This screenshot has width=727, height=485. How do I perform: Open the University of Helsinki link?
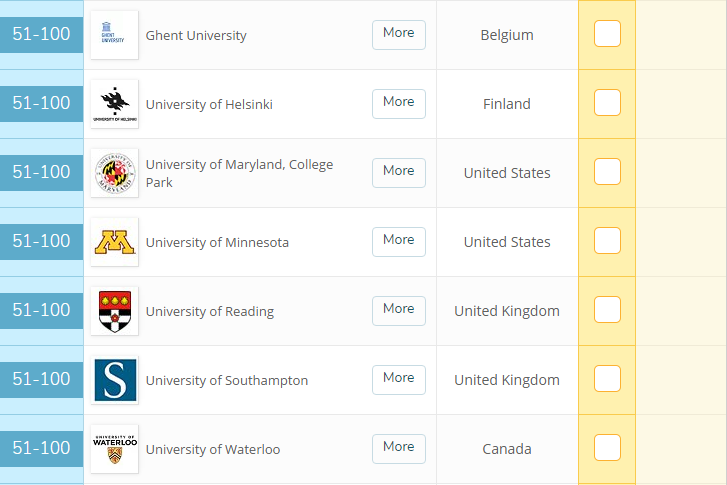(209, 104)
